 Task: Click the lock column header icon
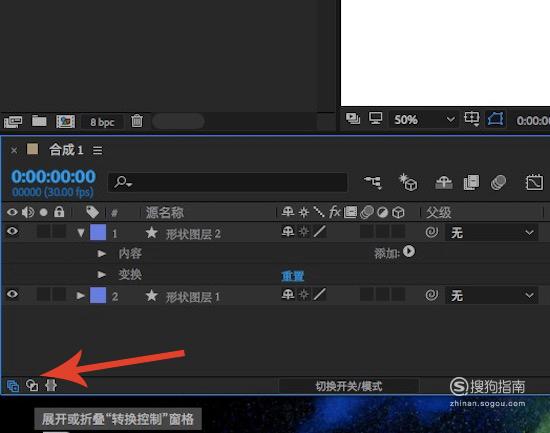pos(59,212)
